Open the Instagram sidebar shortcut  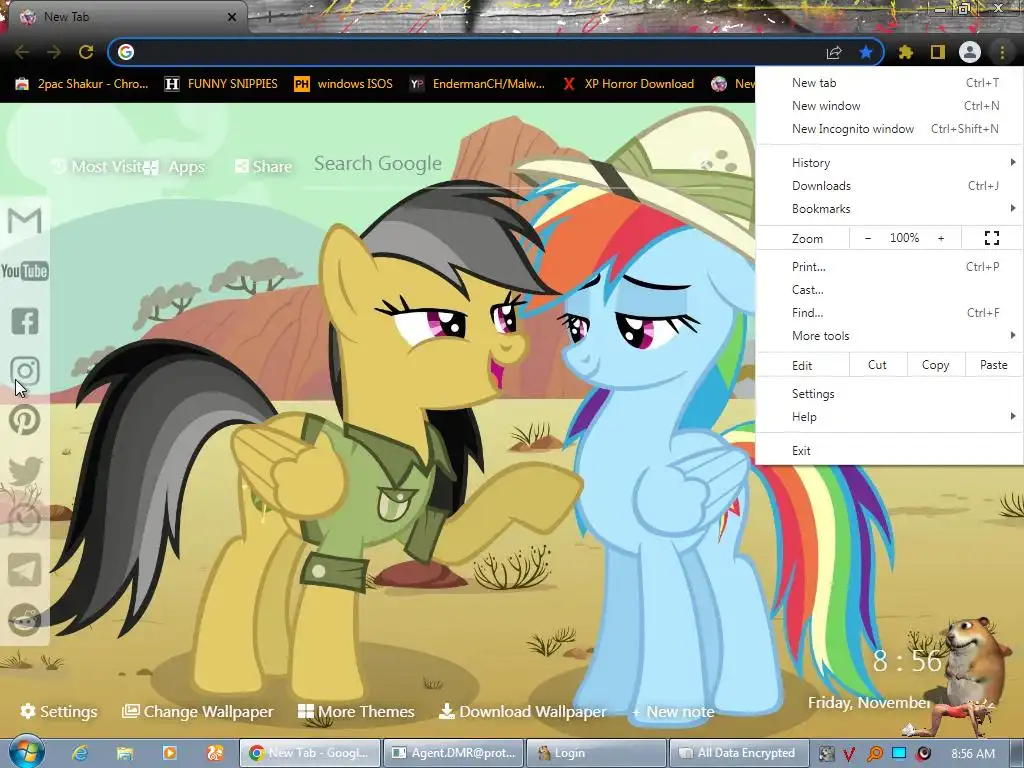pos(25,371)
